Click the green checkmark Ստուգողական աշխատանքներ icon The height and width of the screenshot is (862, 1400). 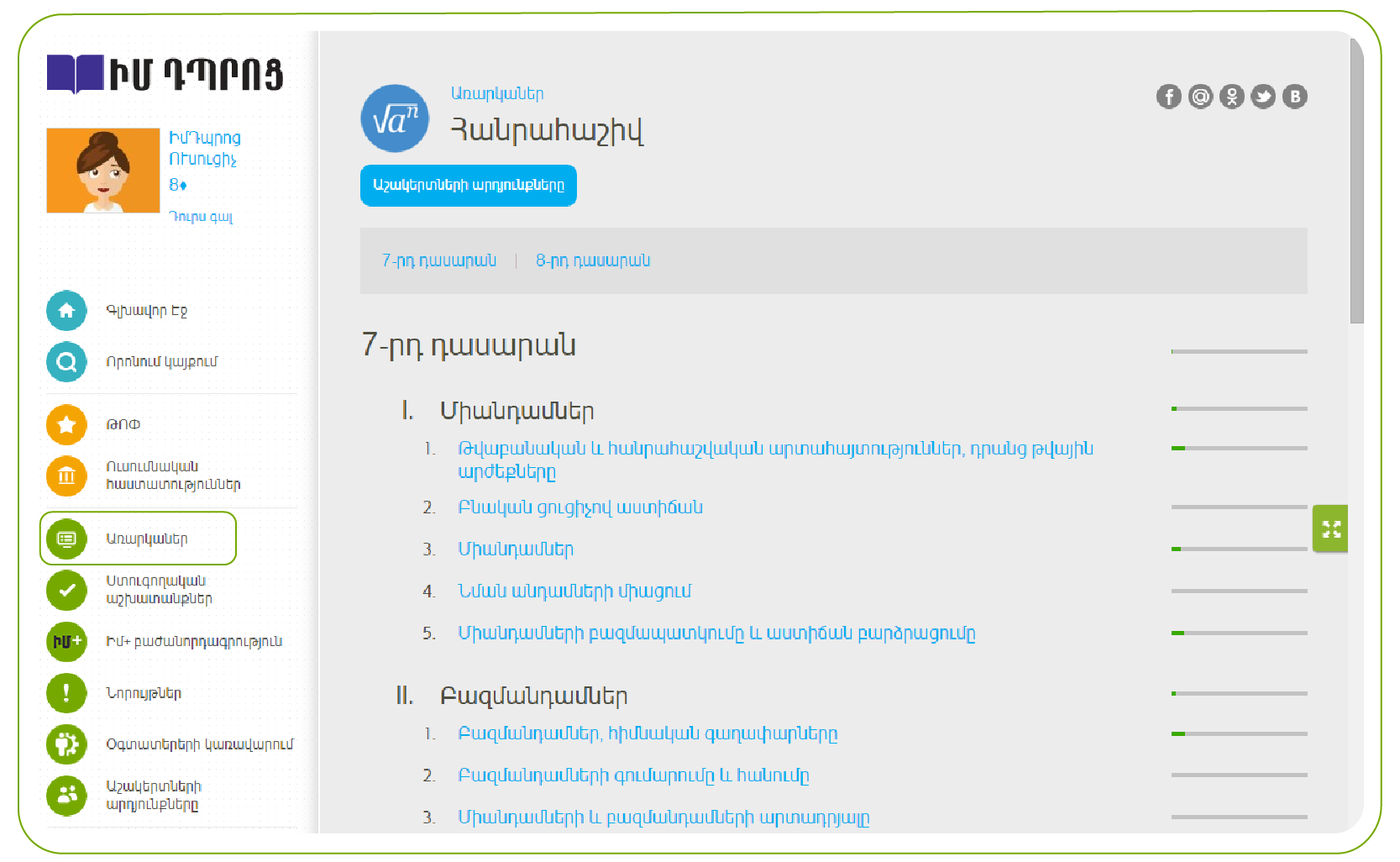click(66, 590)
